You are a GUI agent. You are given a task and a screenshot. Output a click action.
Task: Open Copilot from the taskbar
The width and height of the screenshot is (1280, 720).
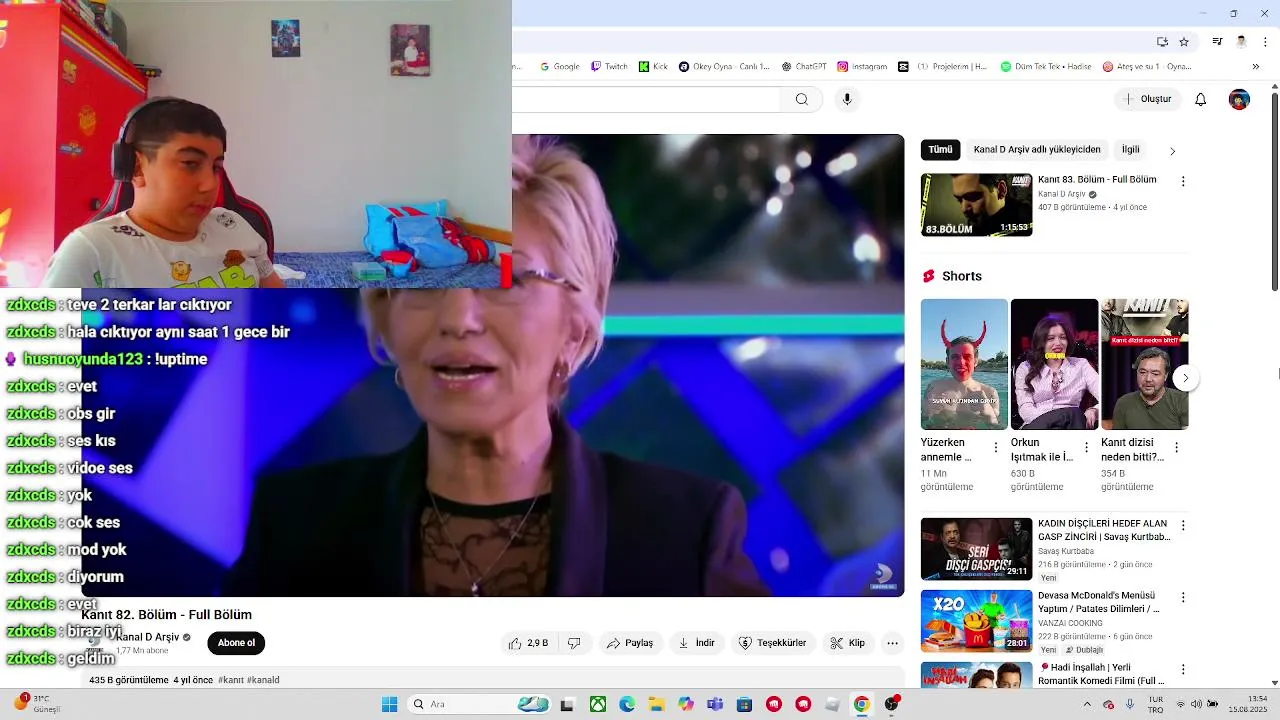(685, 704)
